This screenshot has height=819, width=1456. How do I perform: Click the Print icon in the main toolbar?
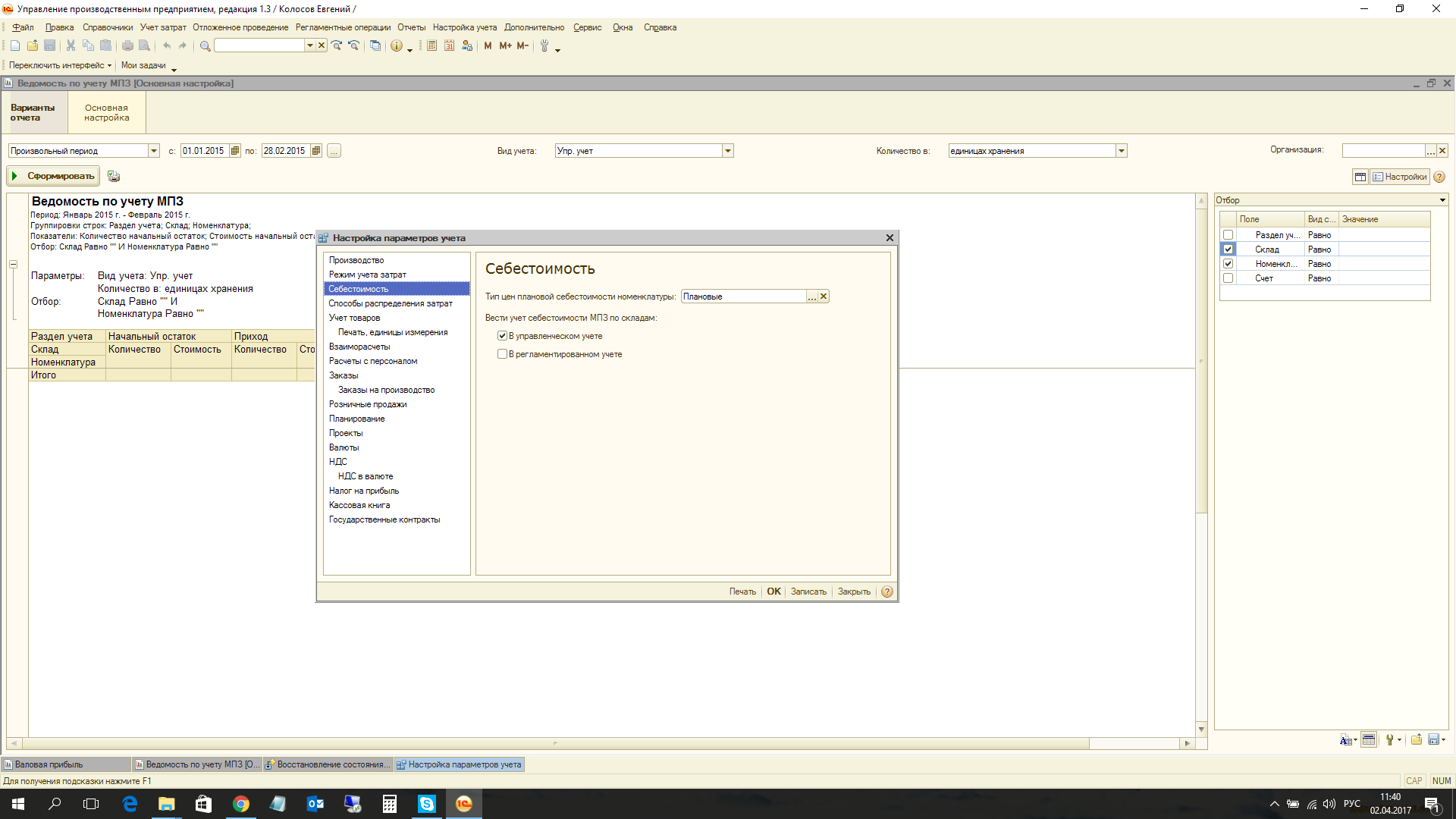(127, 46)
